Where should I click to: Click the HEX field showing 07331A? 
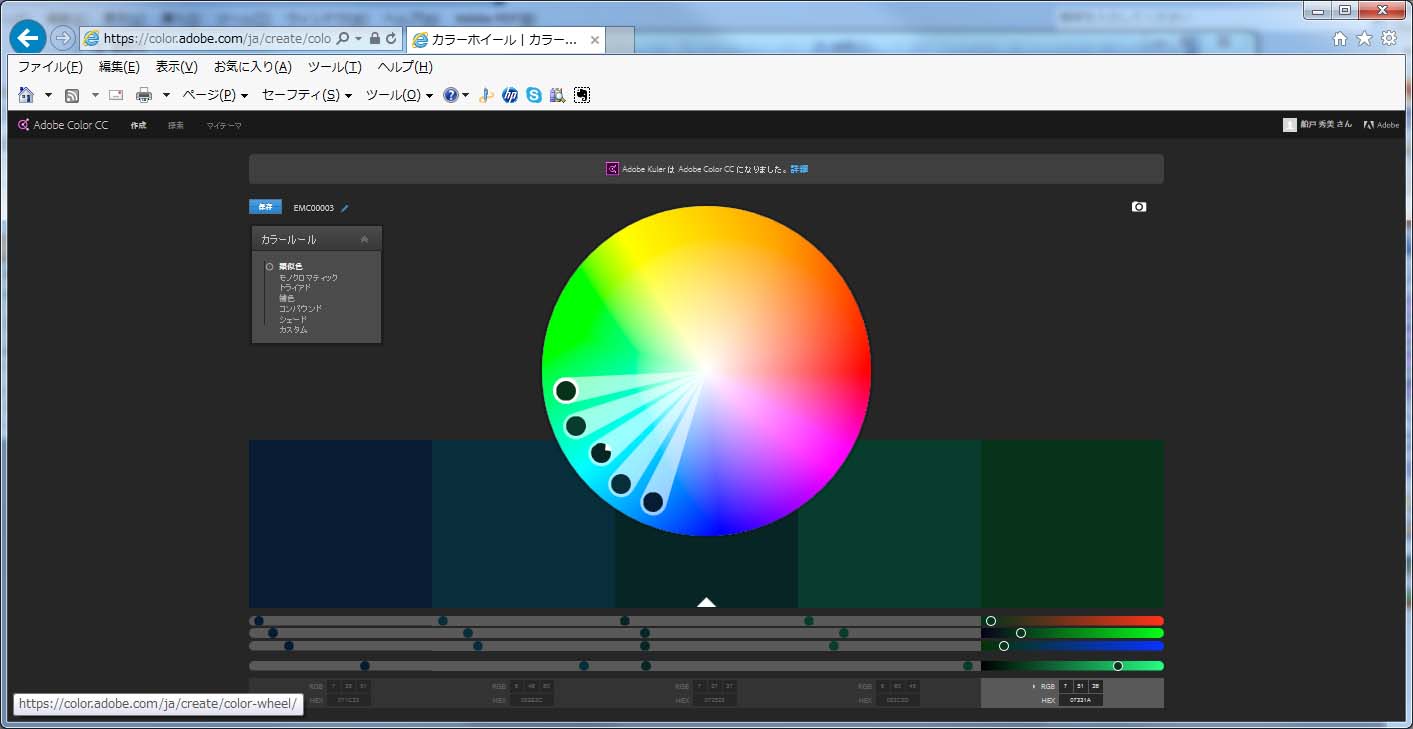(1081, 700)
